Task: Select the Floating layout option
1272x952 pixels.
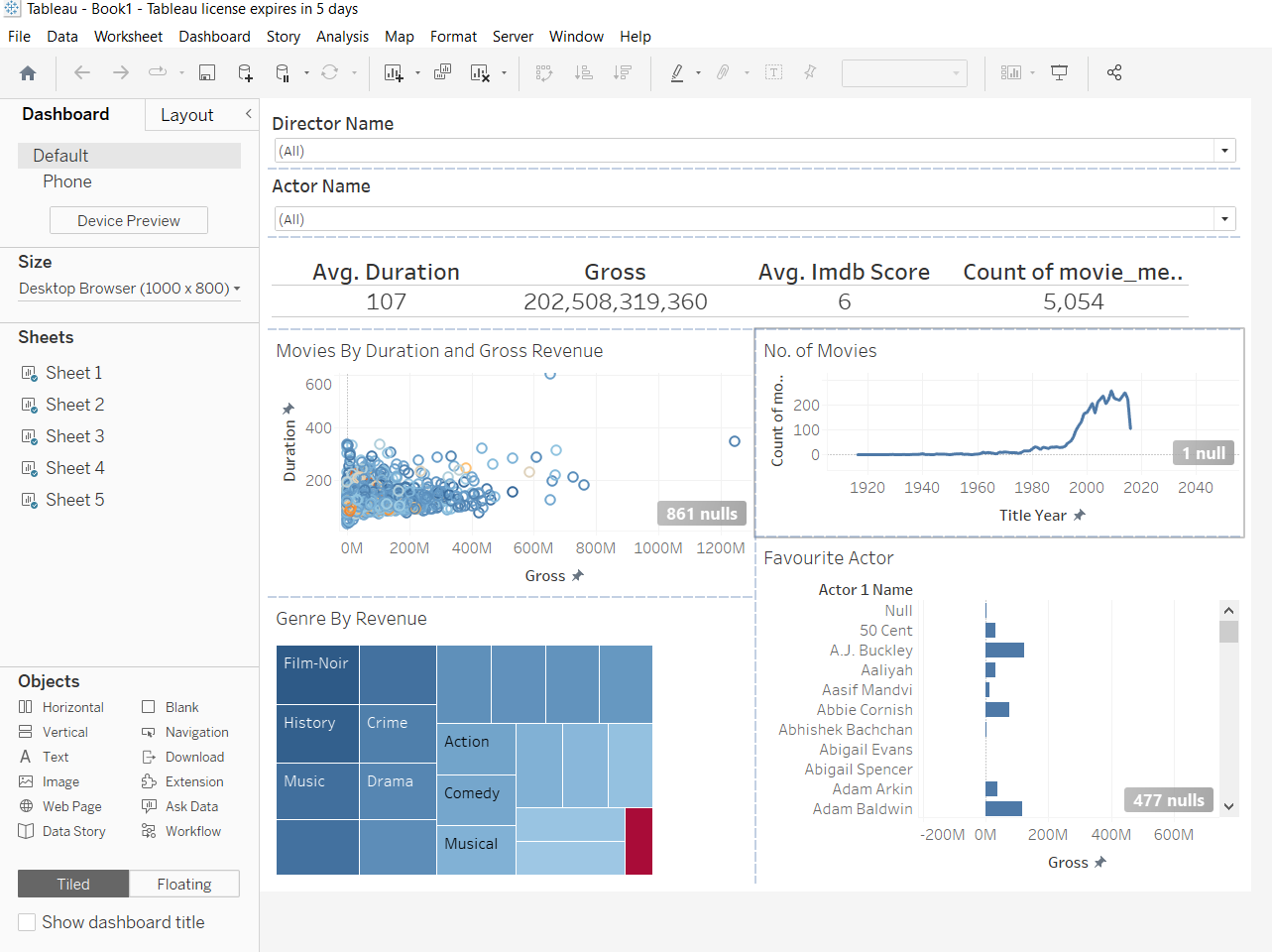Action: point(184,883)
